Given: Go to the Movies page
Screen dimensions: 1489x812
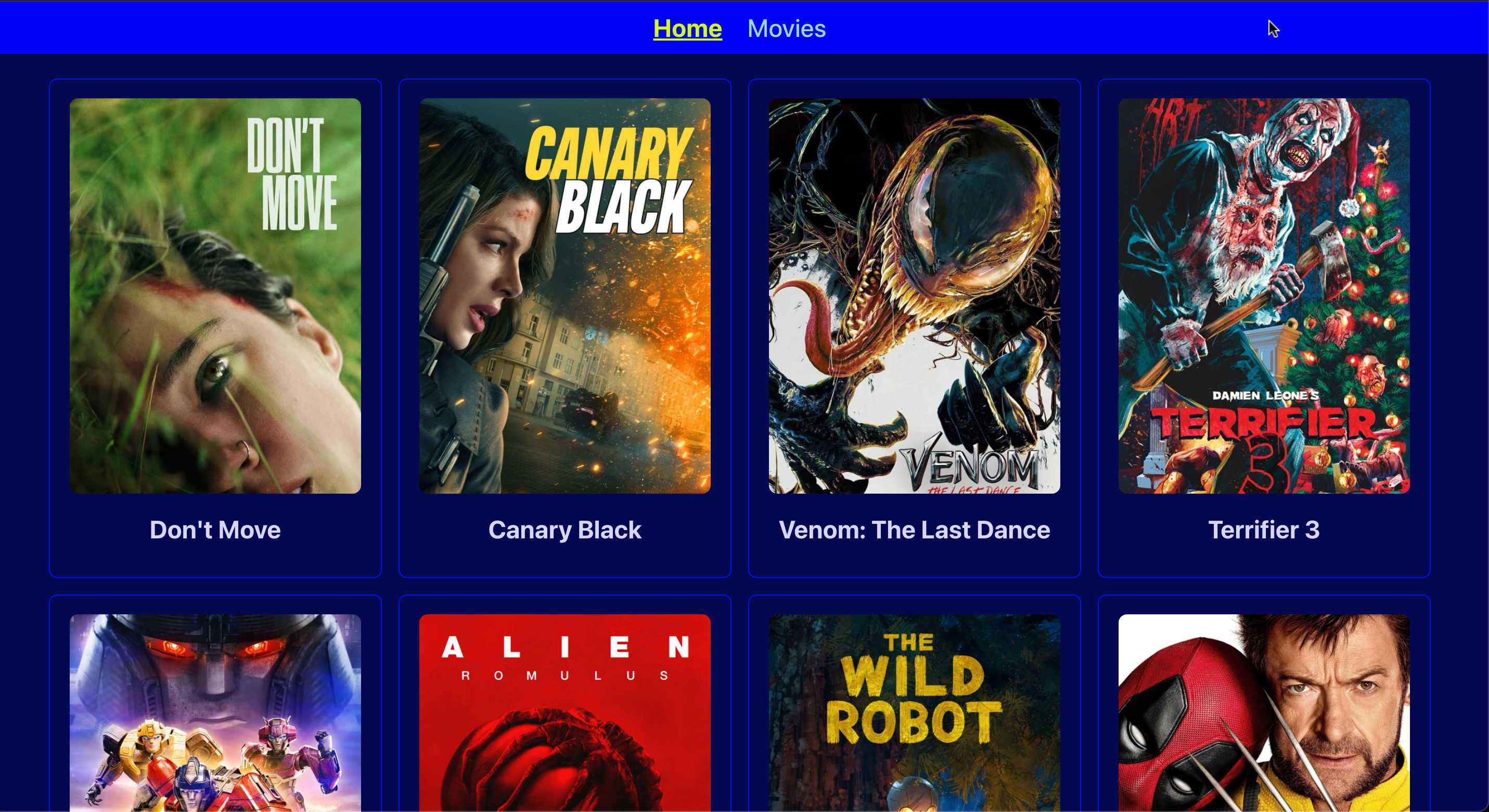Looking at the screenshot, I should [786, 28].
